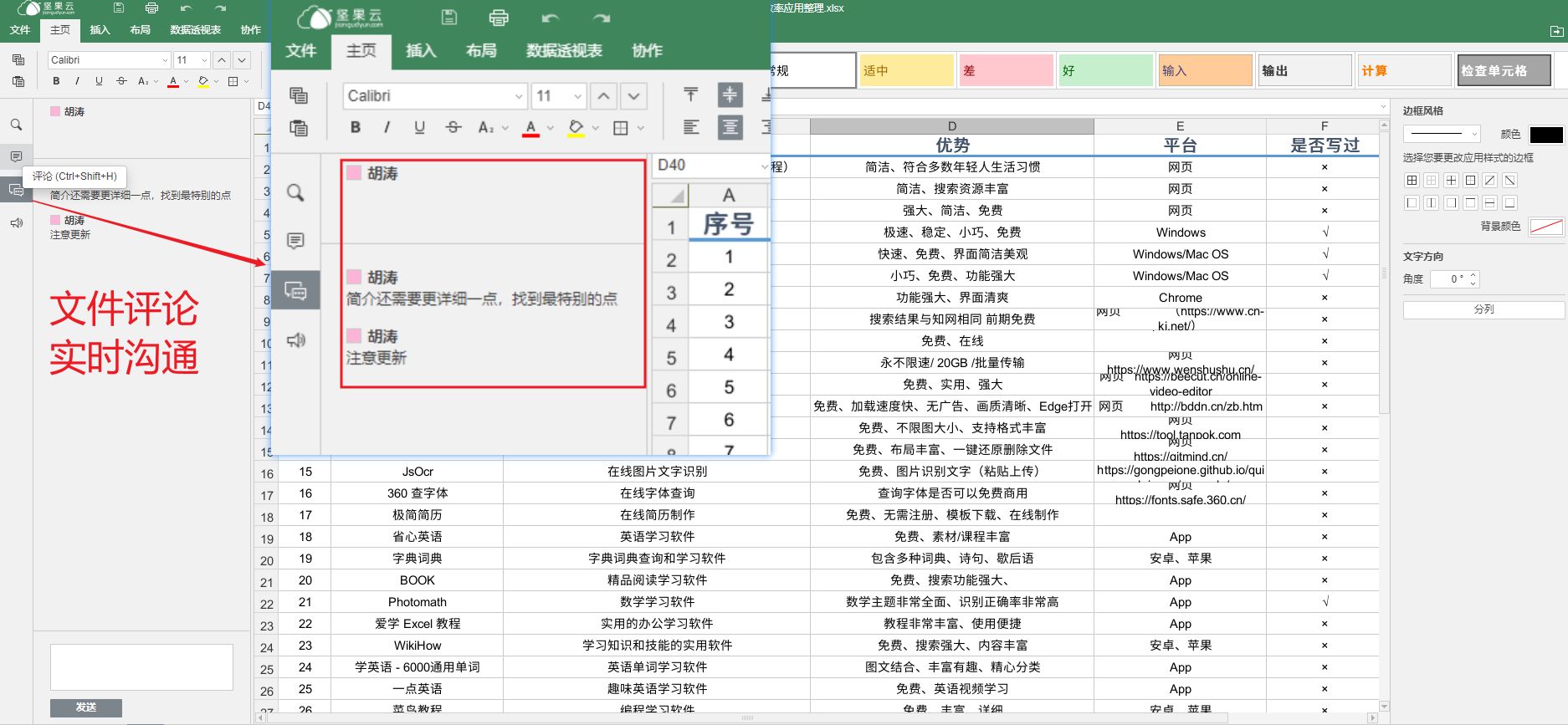Apply the 差 cell style
The width and height of the screenshot is (1568, 725).
pos(1007,70)
